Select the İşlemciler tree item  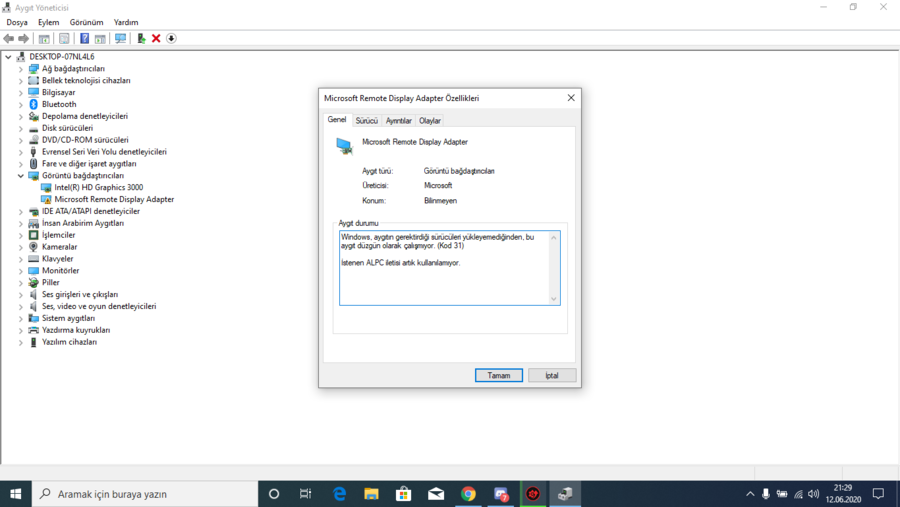point(59,235)
